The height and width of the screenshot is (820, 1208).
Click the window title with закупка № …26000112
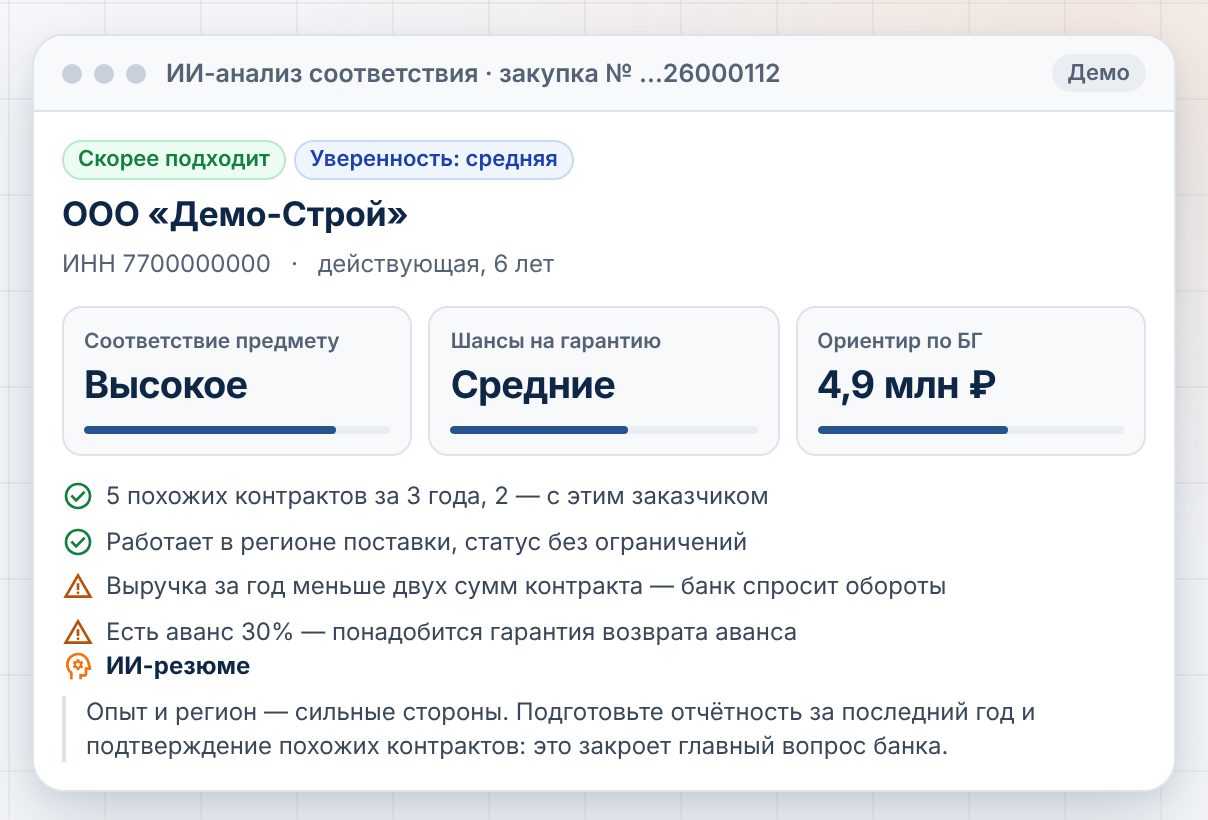[473, 74]
